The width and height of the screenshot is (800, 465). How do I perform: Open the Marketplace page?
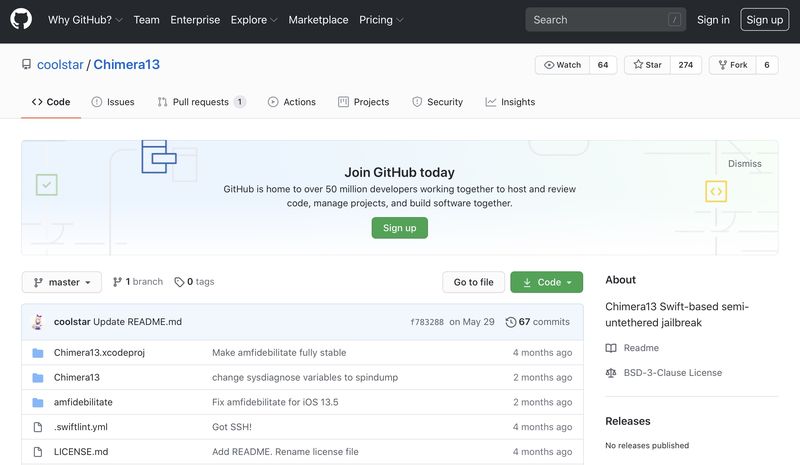[318, 20]
